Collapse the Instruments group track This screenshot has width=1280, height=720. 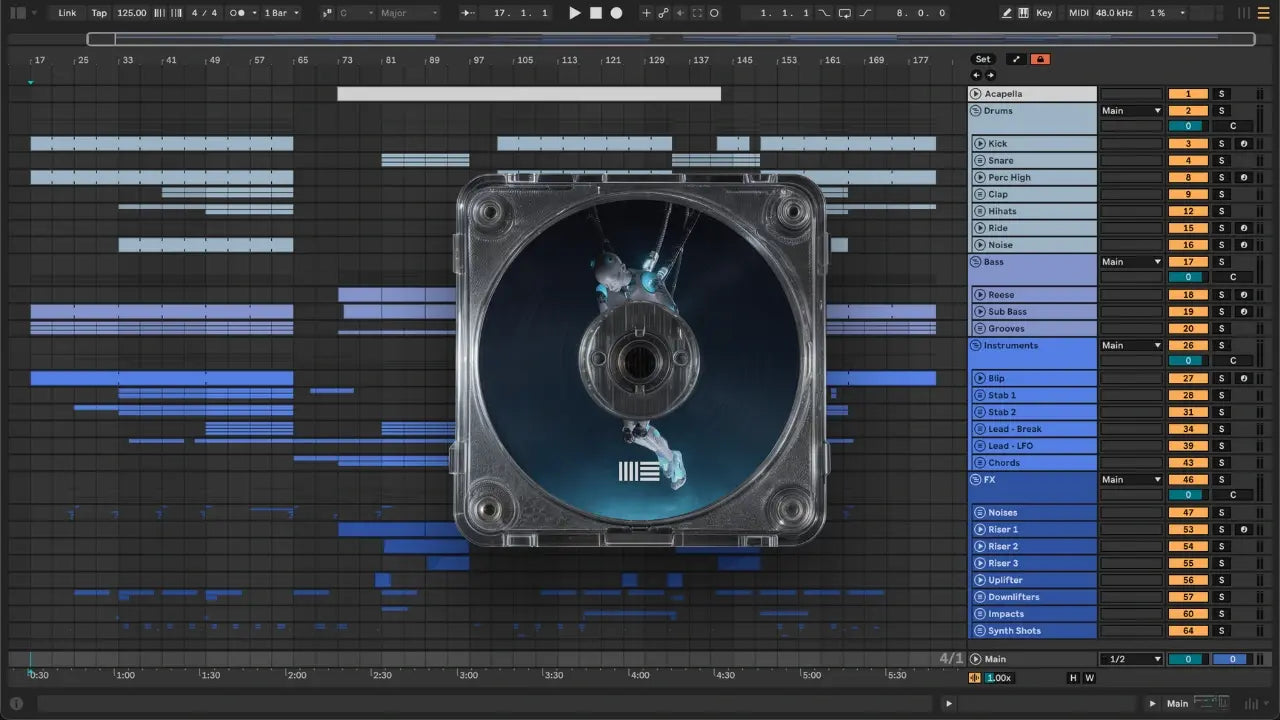point(976,346)
